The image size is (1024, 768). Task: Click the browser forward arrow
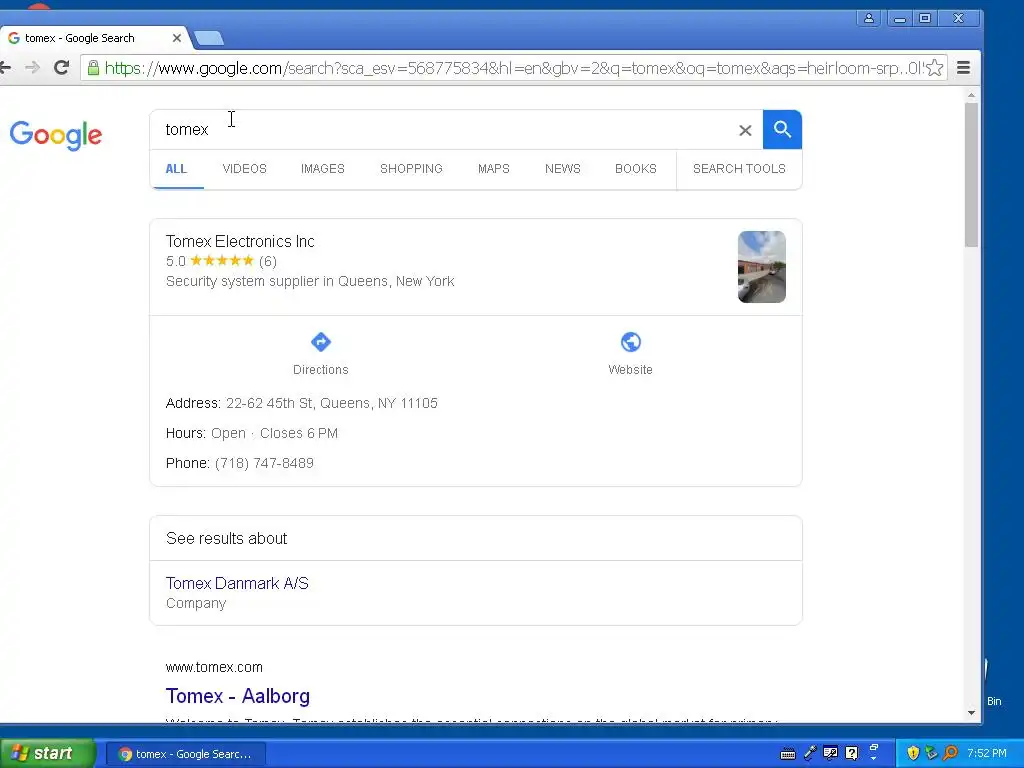tap(32, 67)
